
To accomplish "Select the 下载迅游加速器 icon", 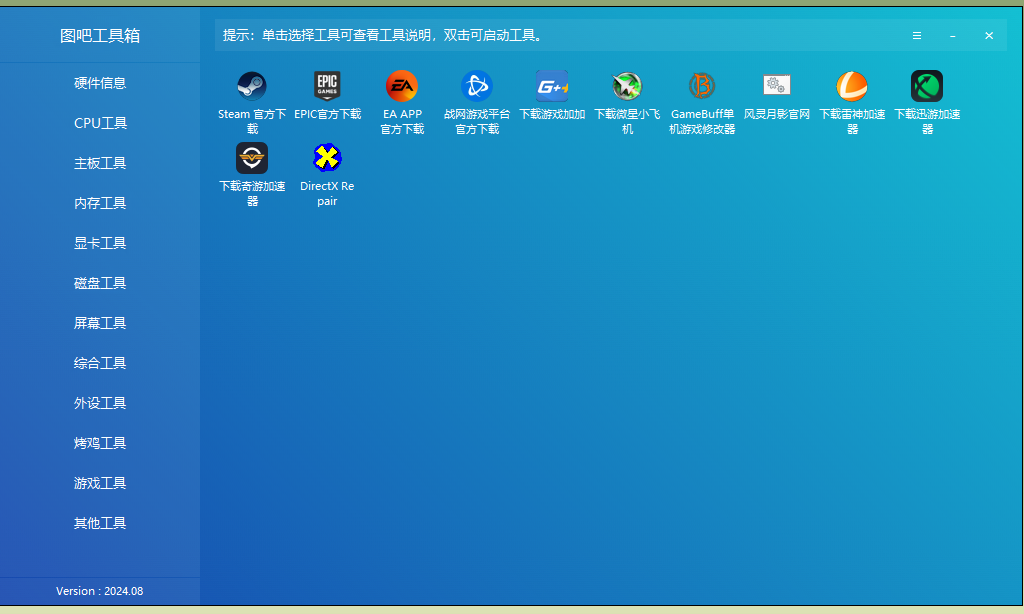I will click(927, 86).
